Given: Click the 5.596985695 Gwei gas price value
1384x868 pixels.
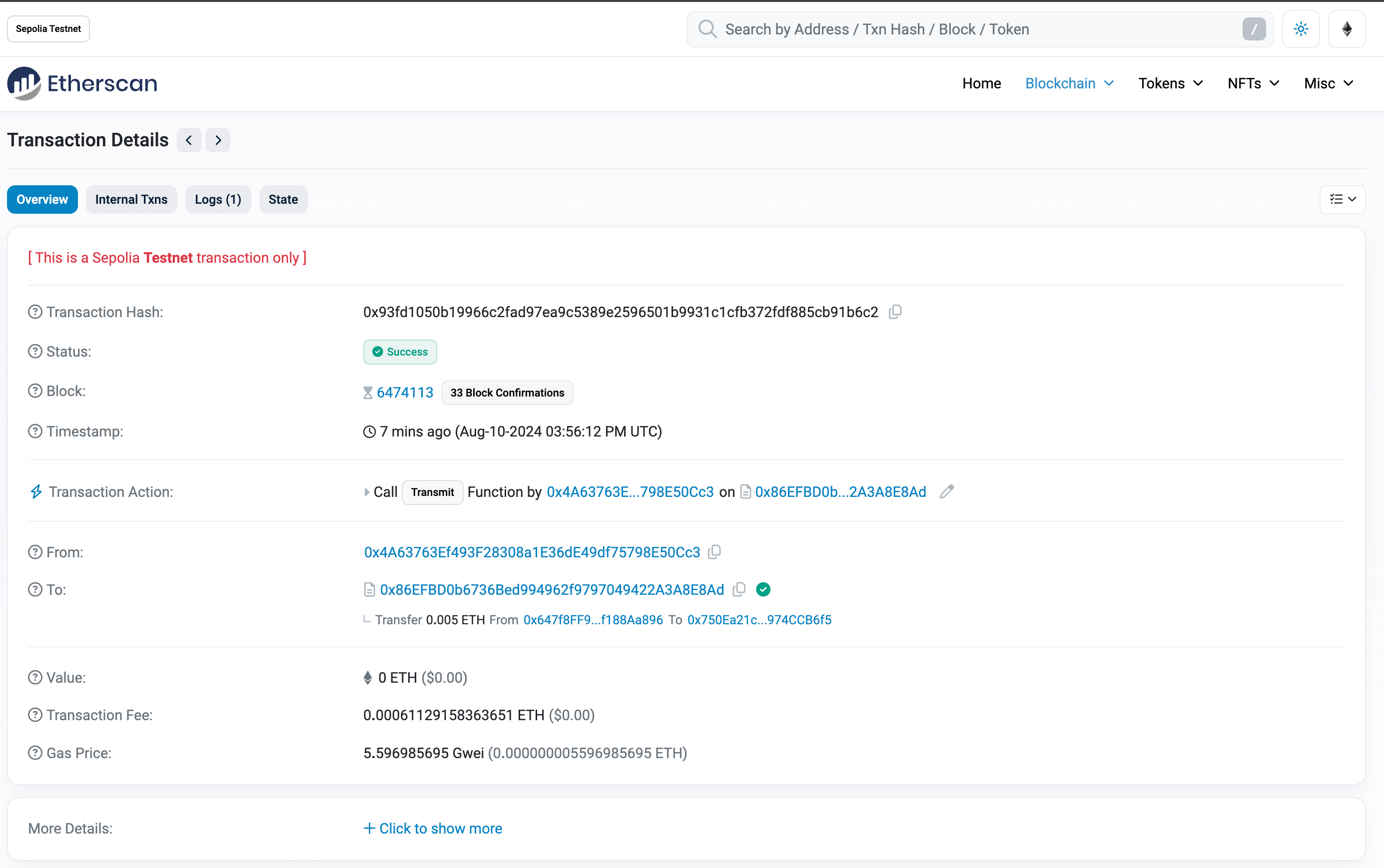Looking at the screenshot, I should (x=423, y=753).
